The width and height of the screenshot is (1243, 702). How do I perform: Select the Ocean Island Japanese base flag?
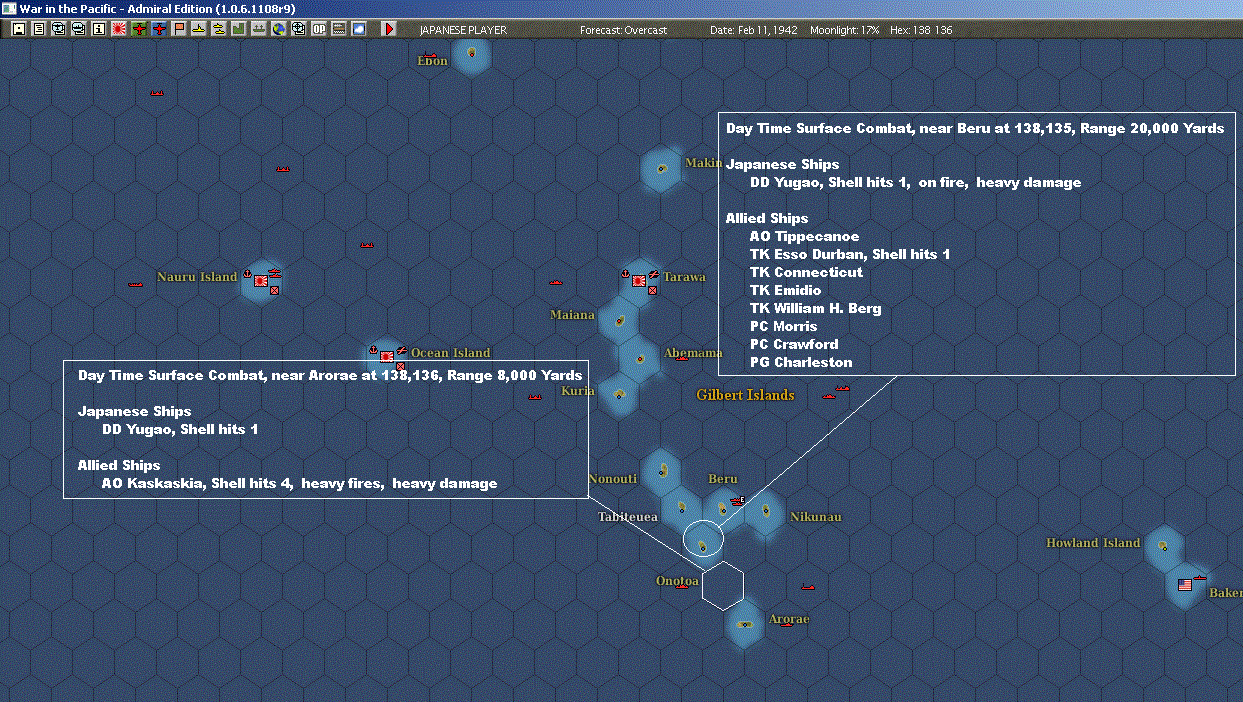click(x=386, y=356)
